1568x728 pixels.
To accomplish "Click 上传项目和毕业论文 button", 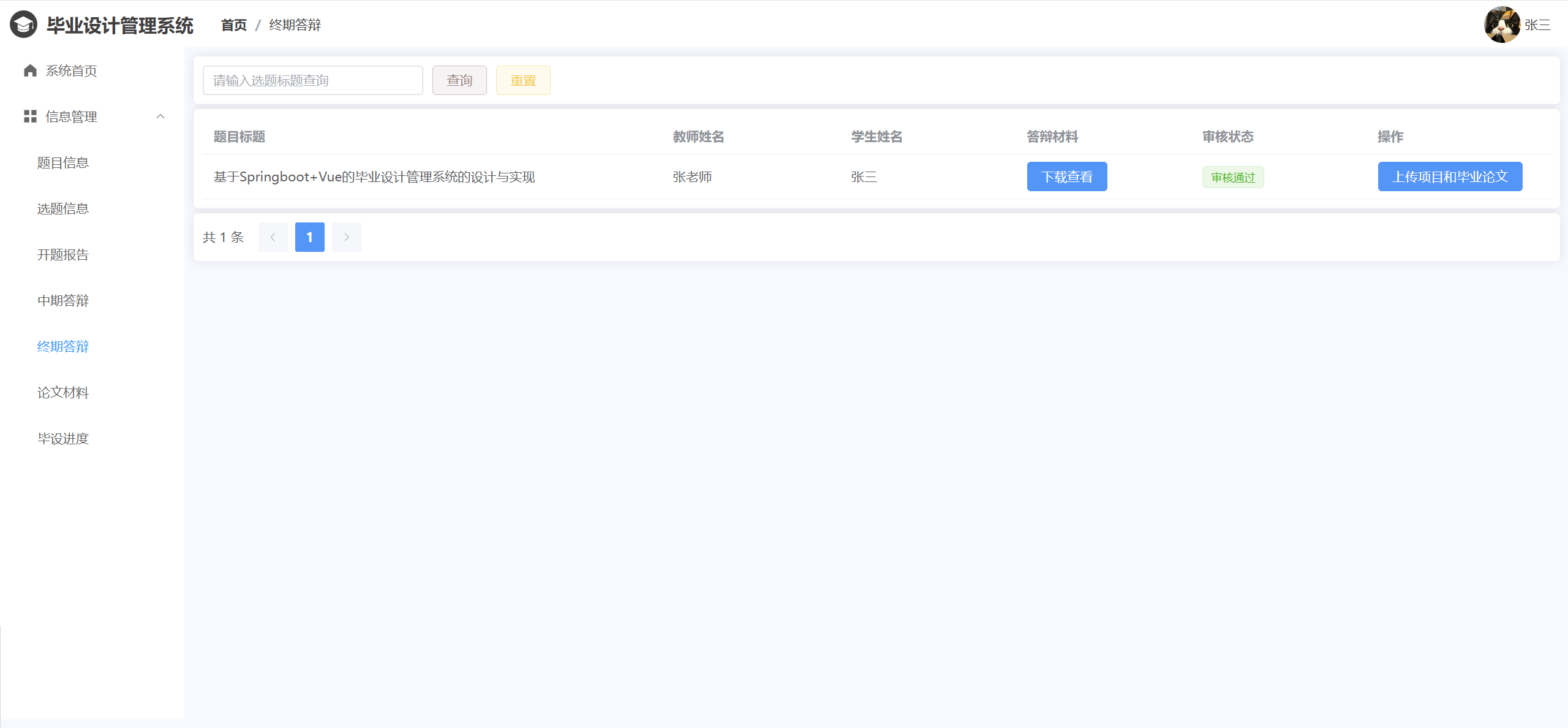I will pyautogui.click(x=1449, y=176).
